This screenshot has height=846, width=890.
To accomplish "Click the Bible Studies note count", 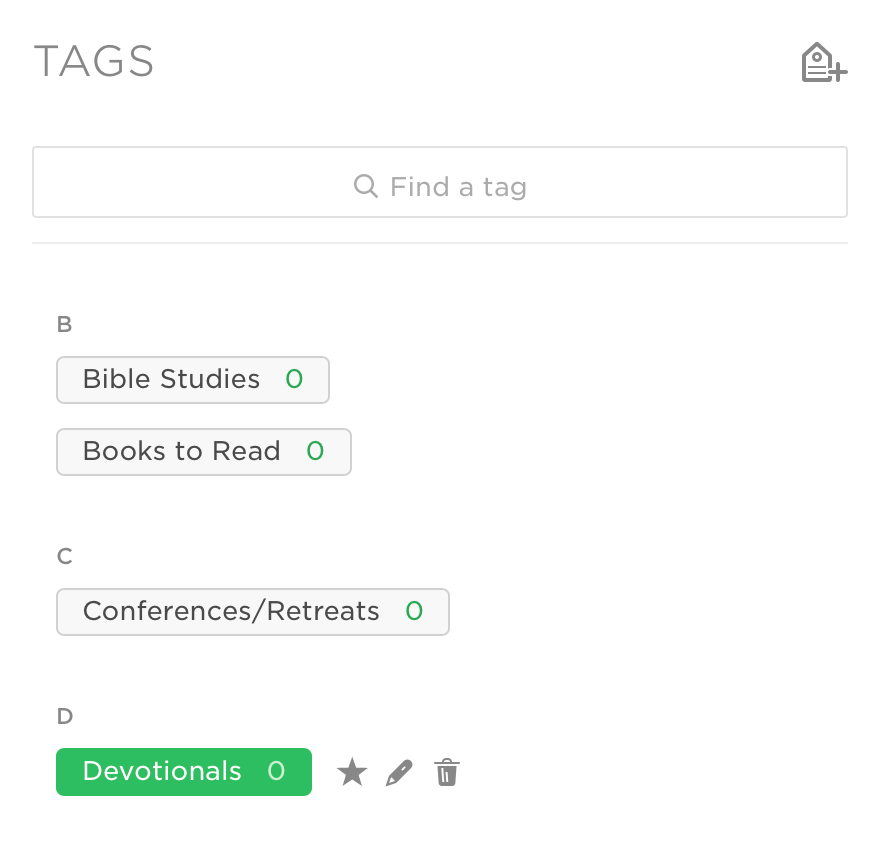I will pyautogui.click(x=294, y=380).
